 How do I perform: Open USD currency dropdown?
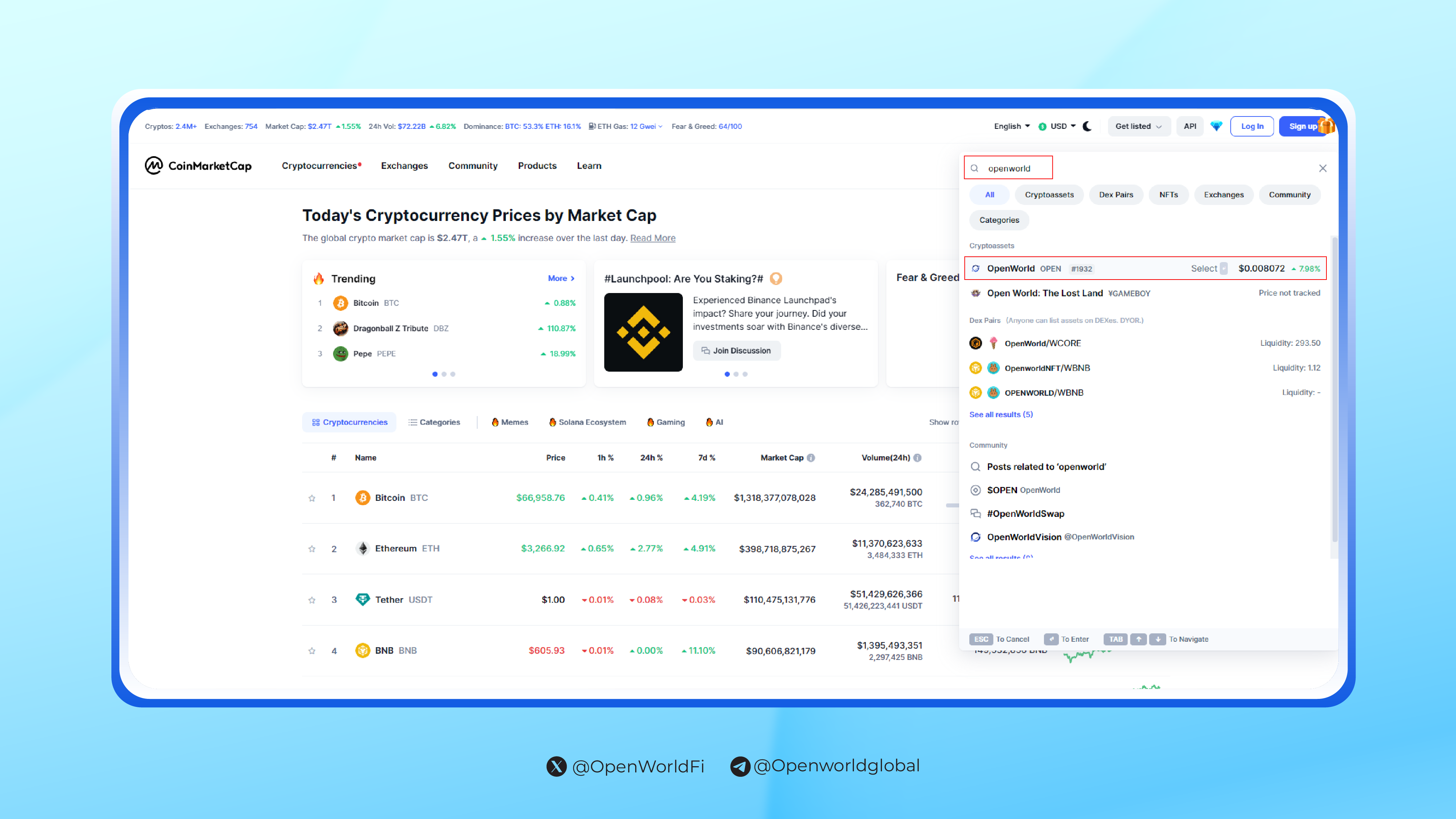(x=1057, y=126)
